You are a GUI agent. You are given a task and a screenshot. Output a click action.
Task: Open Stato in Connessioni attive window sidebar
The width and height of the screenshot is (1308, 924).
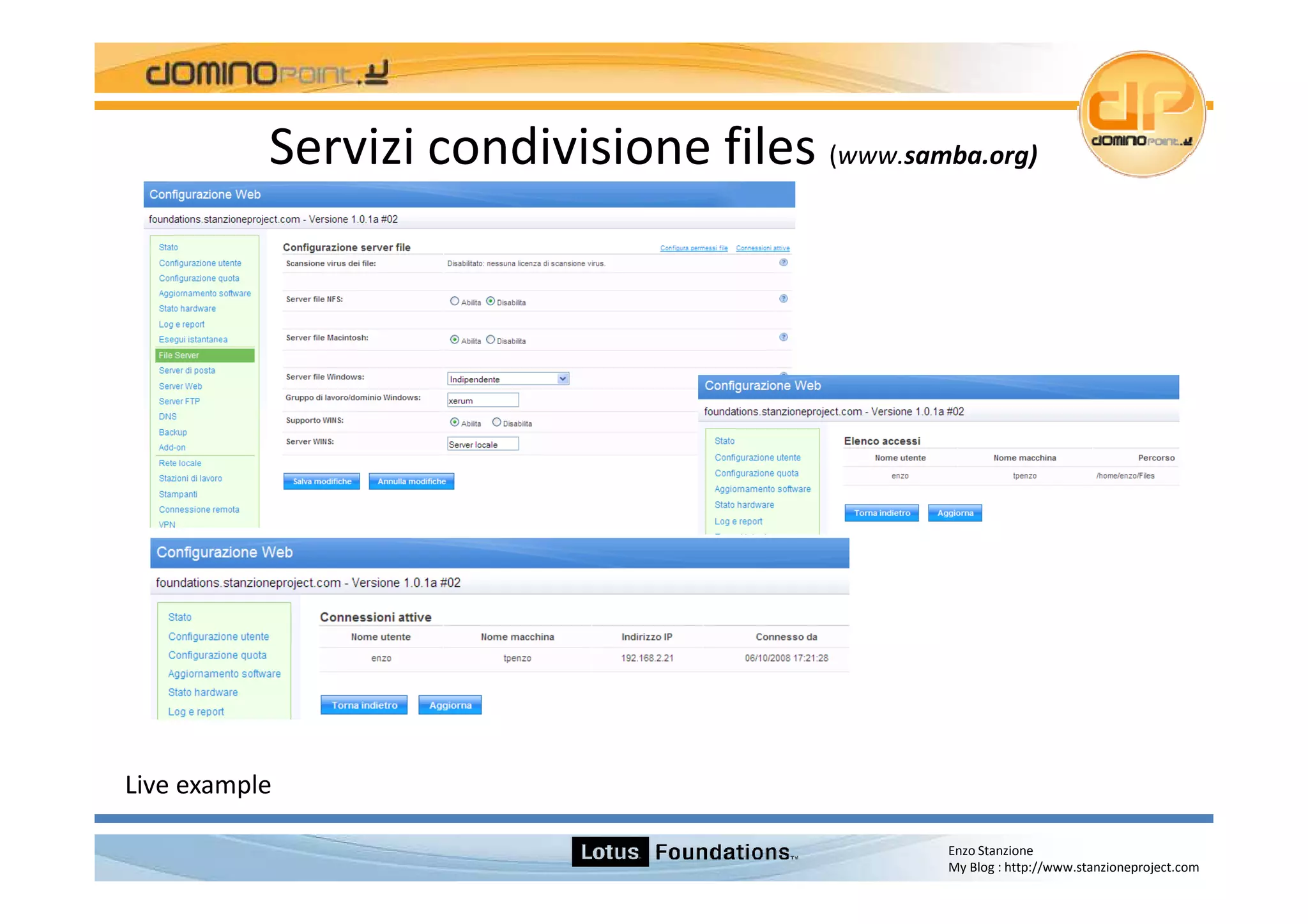(x=179, y=617)
